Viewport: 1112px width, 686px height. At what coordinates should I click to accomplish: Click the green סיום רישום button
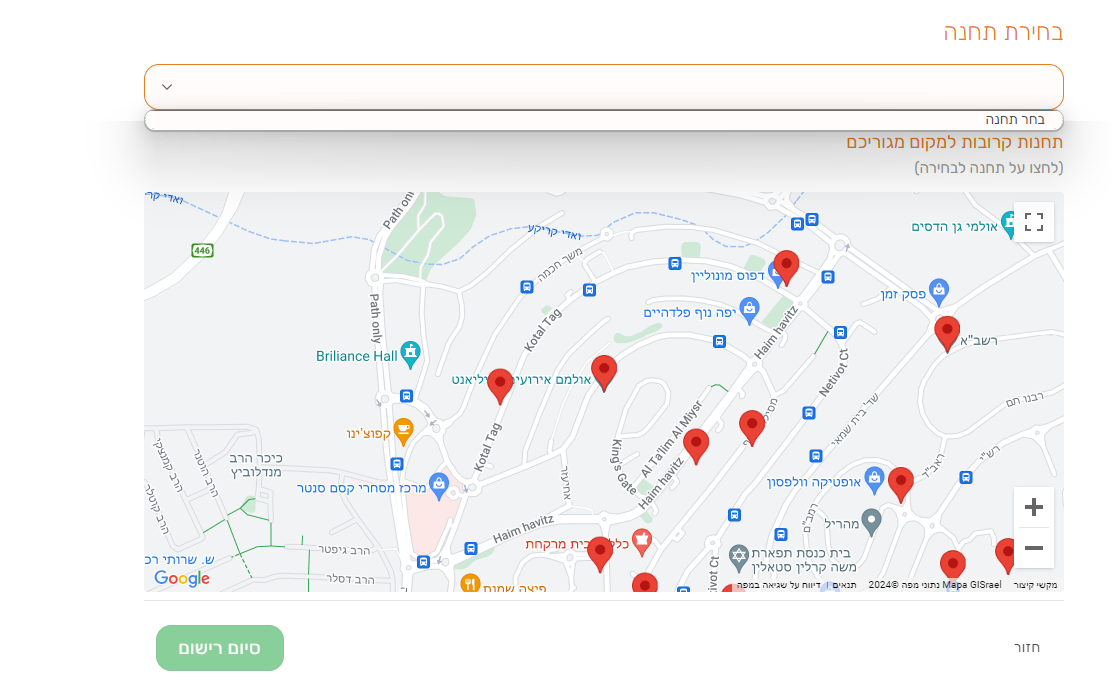pos(220,648)
